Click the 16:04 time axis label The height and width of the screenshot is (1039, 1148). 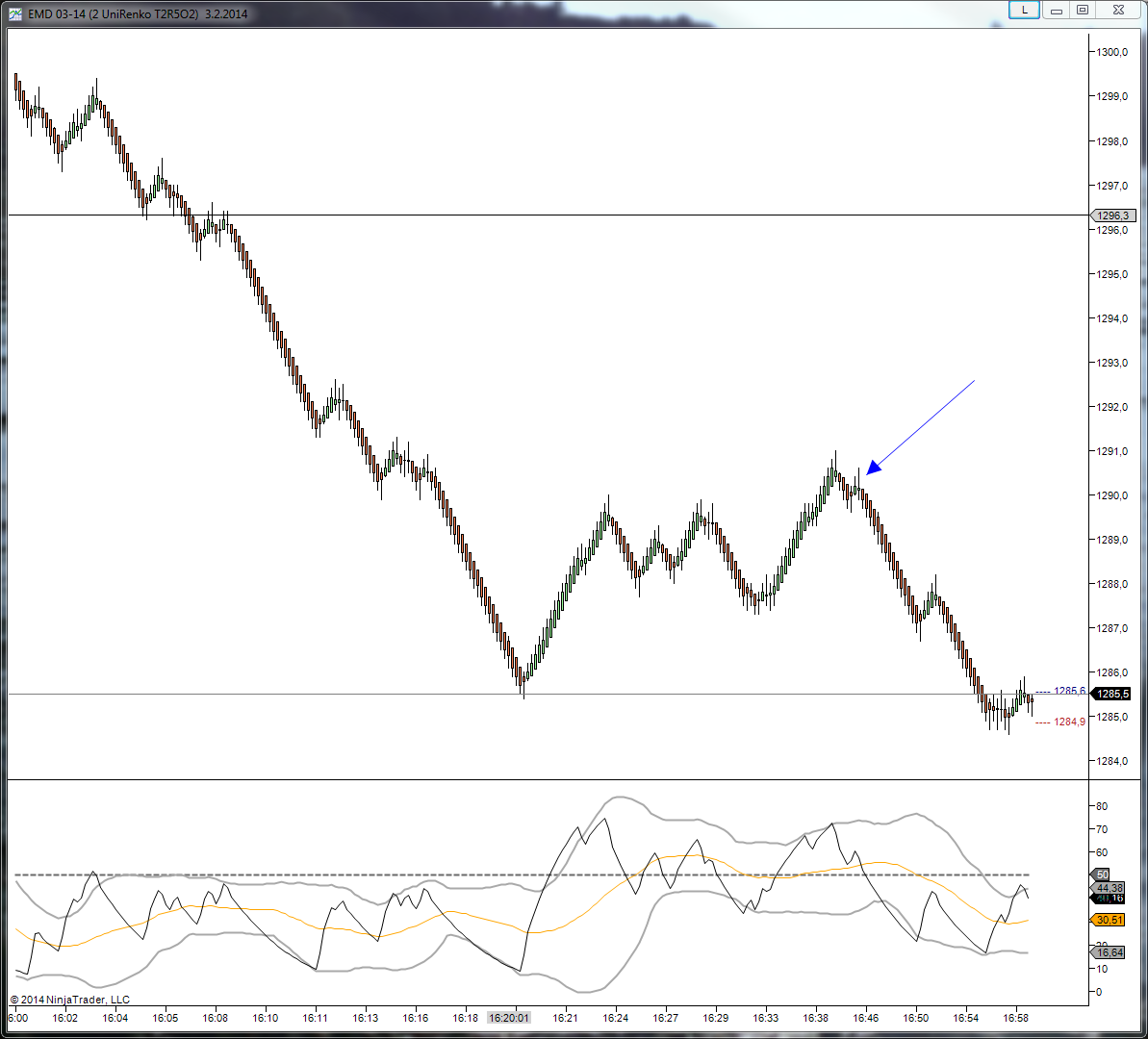pos(115,1018)
